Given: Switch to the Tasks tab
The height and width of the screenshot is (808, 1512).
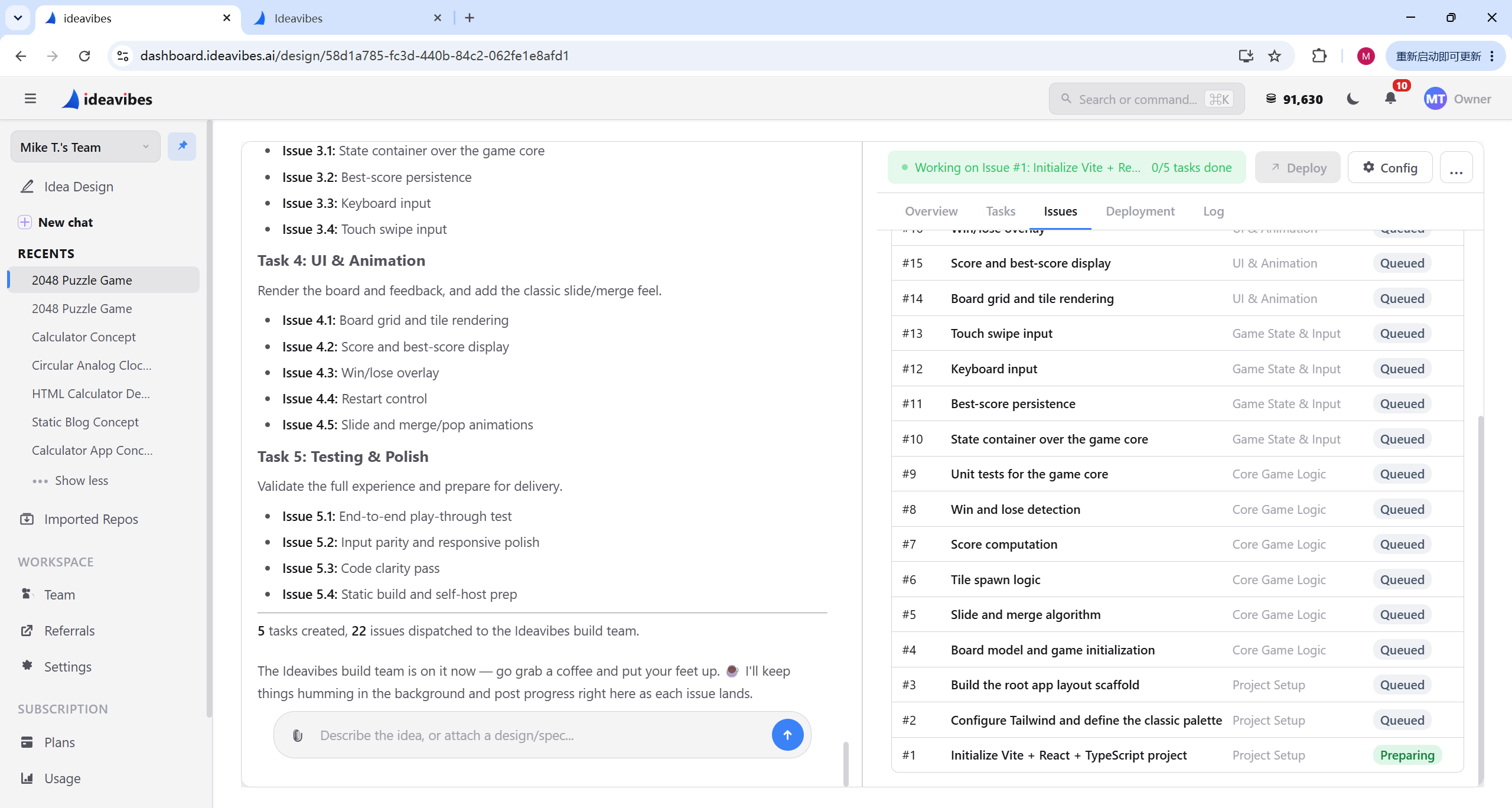Looking at the screenshot, I should [1001, 211].
